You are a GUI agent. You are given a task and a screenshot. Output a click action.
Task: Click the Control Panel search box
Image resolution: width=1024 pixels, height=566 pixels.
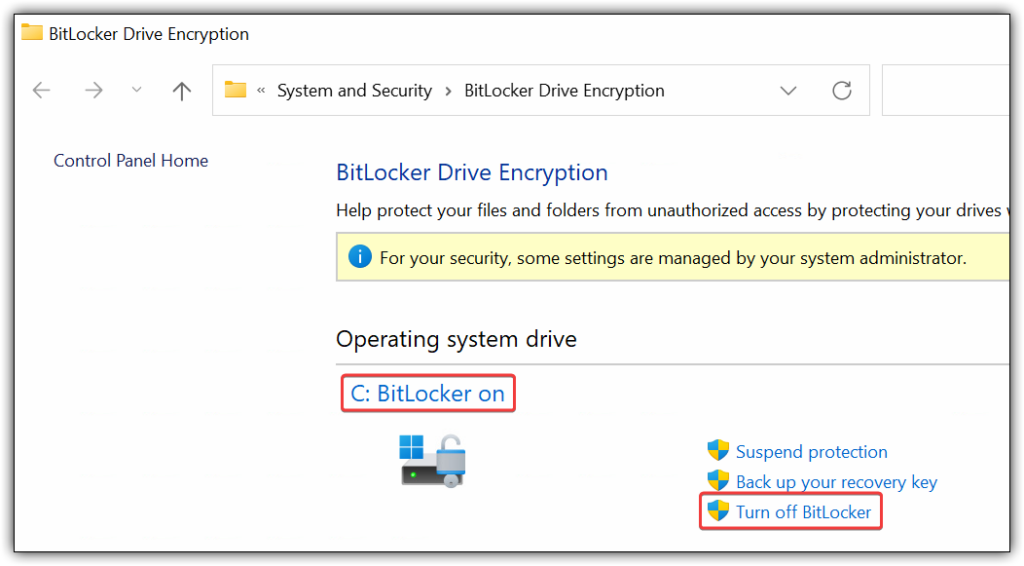[946, 90]
